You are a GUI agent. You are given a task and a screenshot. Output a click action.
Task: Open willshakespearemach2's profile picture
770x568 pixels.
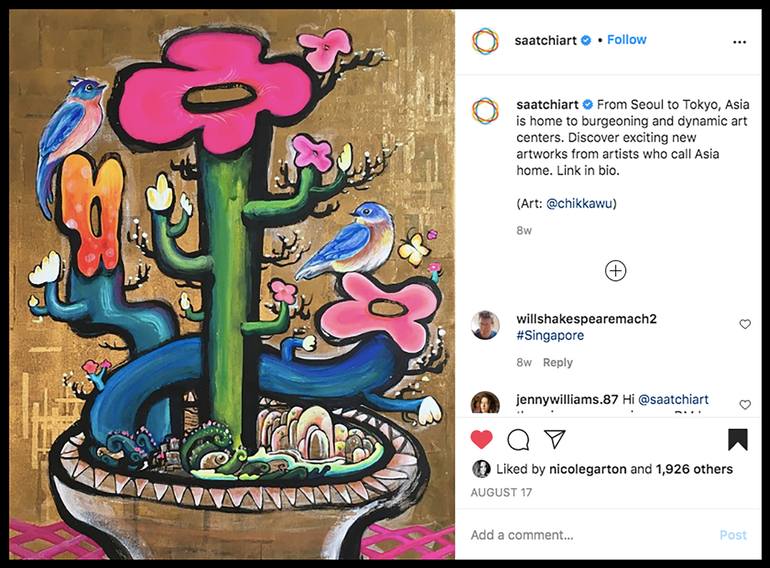485,325
